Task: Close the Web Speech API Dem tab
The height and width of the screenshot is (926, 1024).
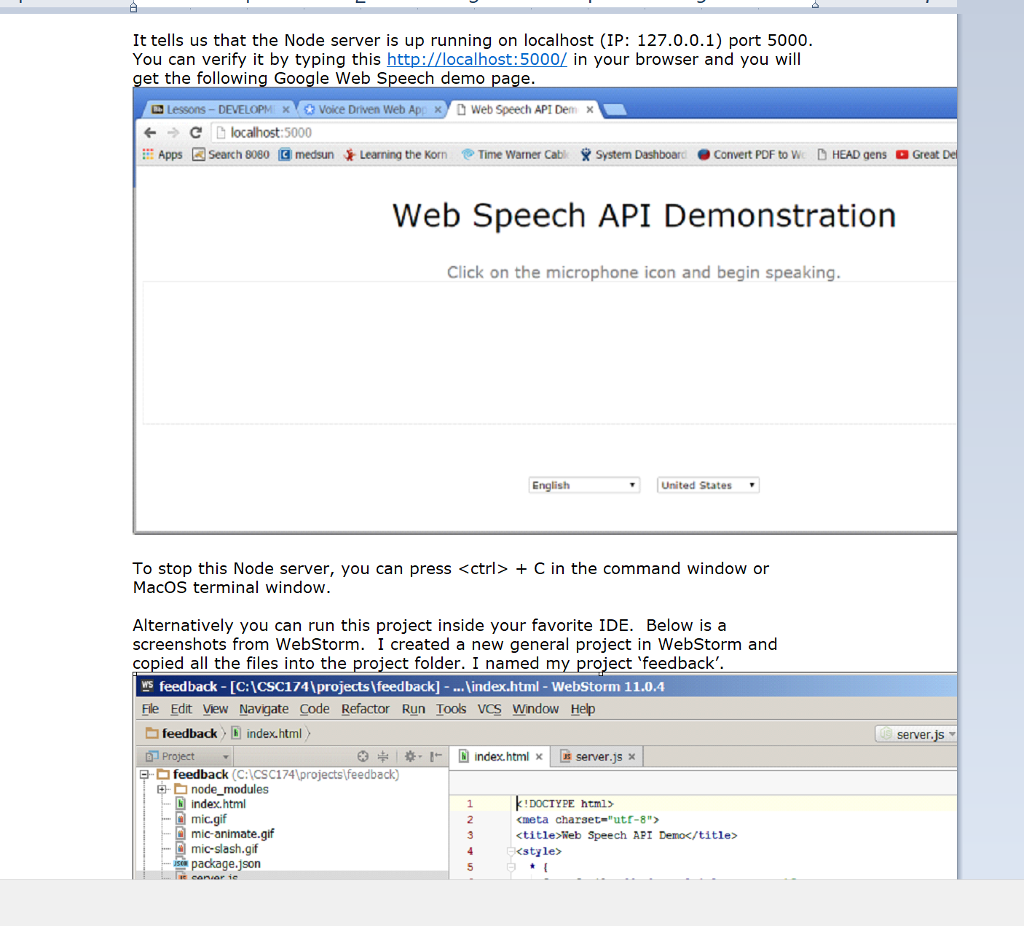Action: pyautogui.click(x=590, y=110)
